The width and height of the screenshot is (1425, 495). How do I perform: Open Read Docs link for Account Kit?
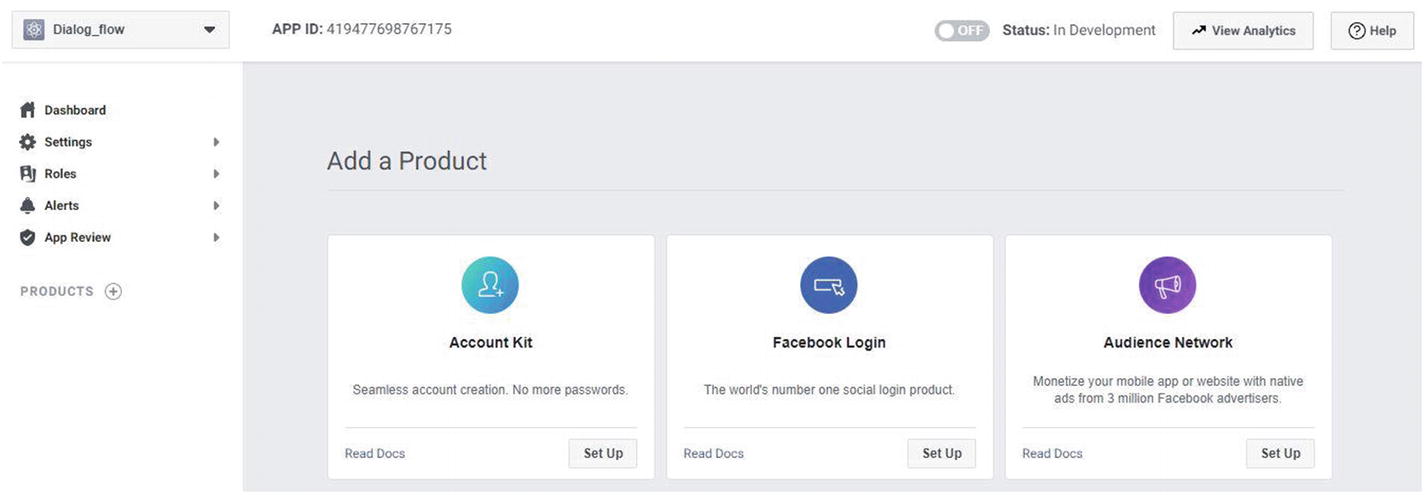tap(375, 453)
